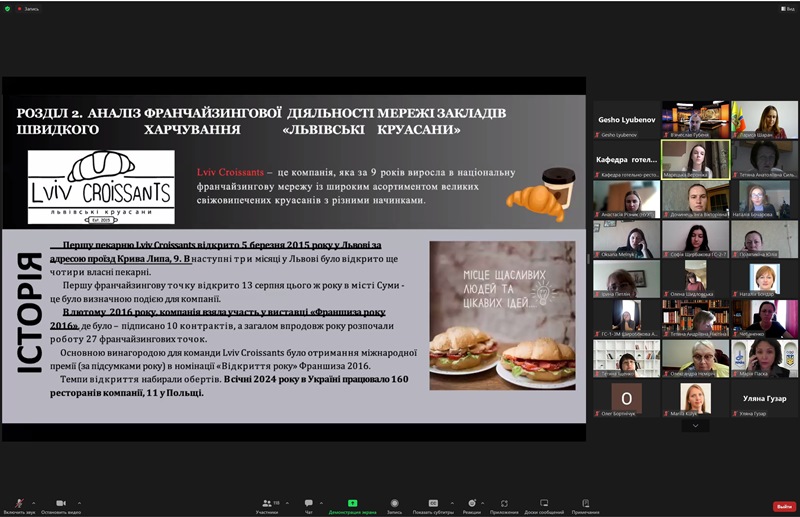Image resolution: width=800 pixels, height=517 pixels.
Task: Click croissant and coffee cup illustration
Action: click(x=541, y=194)
